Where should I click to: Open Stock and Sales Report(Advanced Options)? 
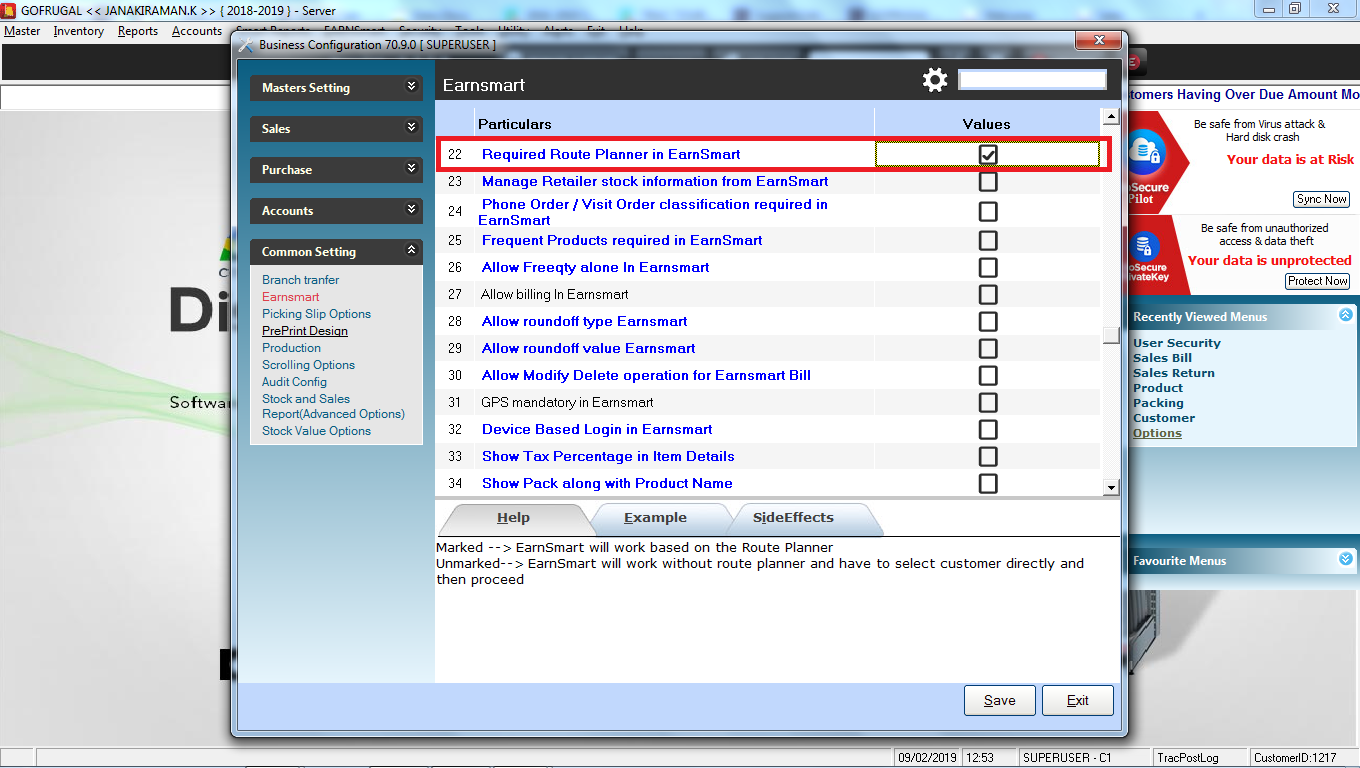333,406
